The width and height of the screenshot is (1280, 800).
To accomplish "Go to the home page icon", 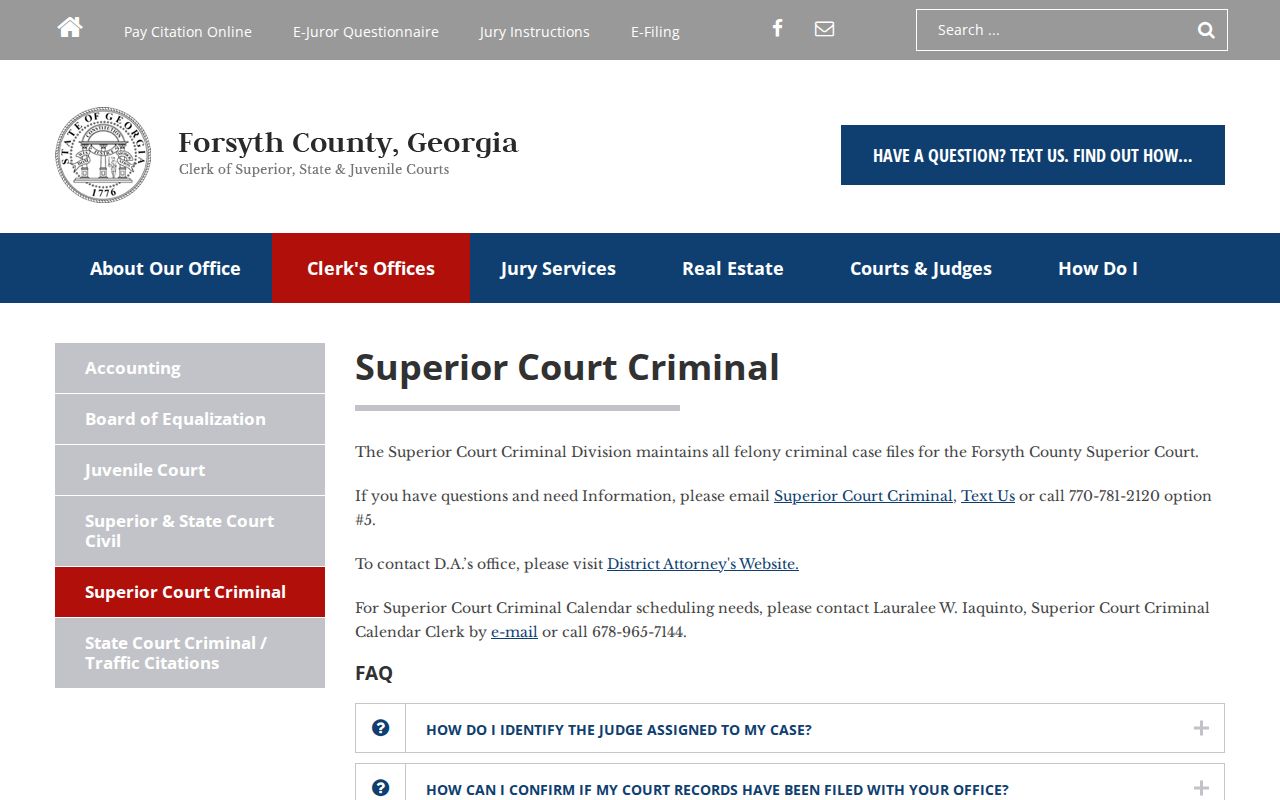I will 70,28.
